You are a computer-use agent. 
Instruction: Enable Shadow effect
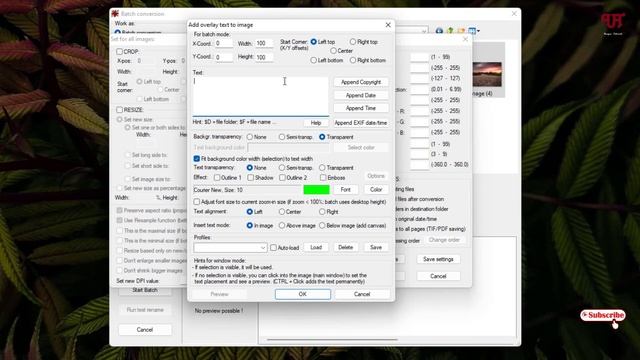[x=251, y=178]
